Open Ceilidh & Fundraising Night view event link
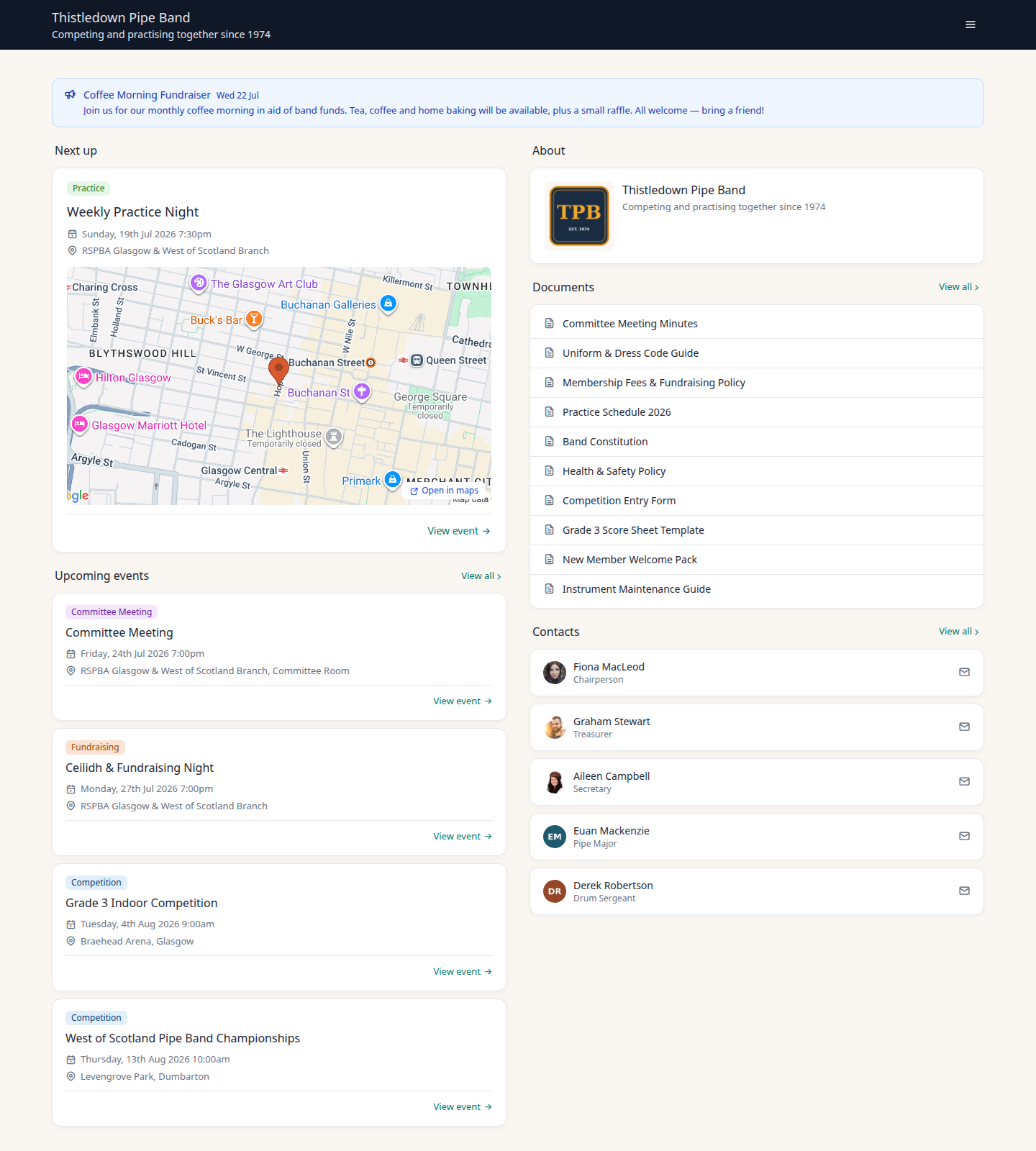 (x=463, y=837)
